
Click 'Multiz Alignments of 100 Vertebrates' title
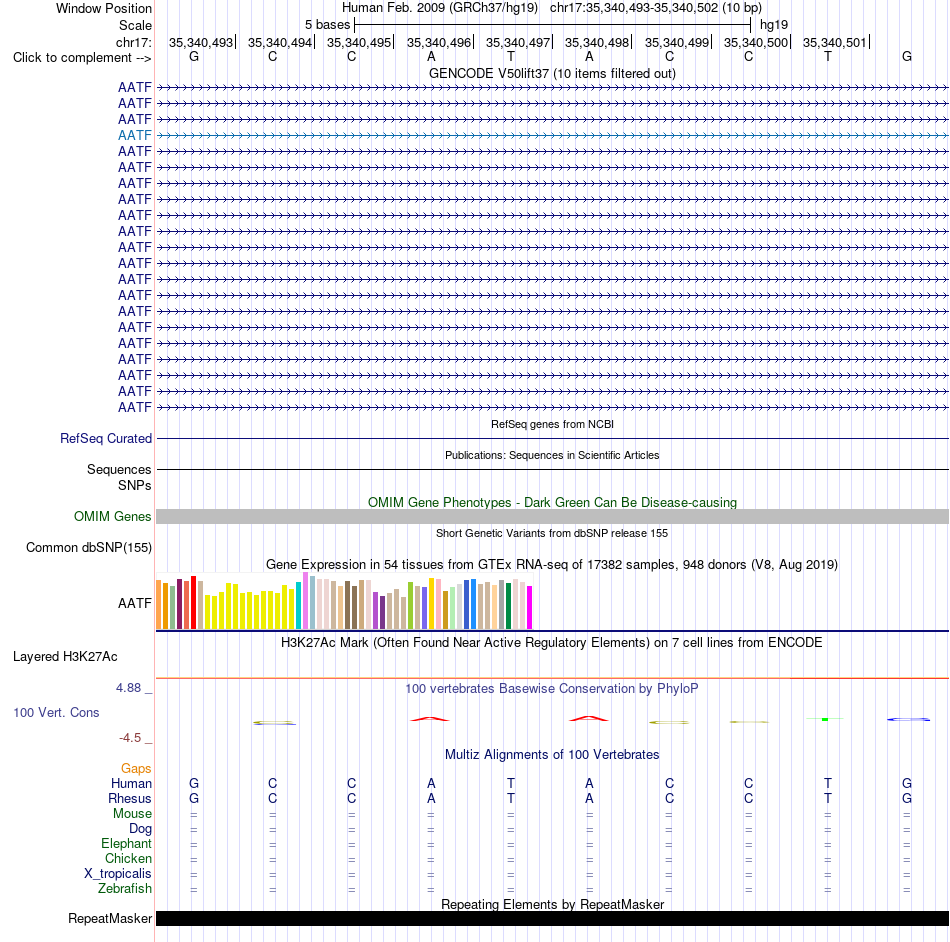[x=552, y=754]
